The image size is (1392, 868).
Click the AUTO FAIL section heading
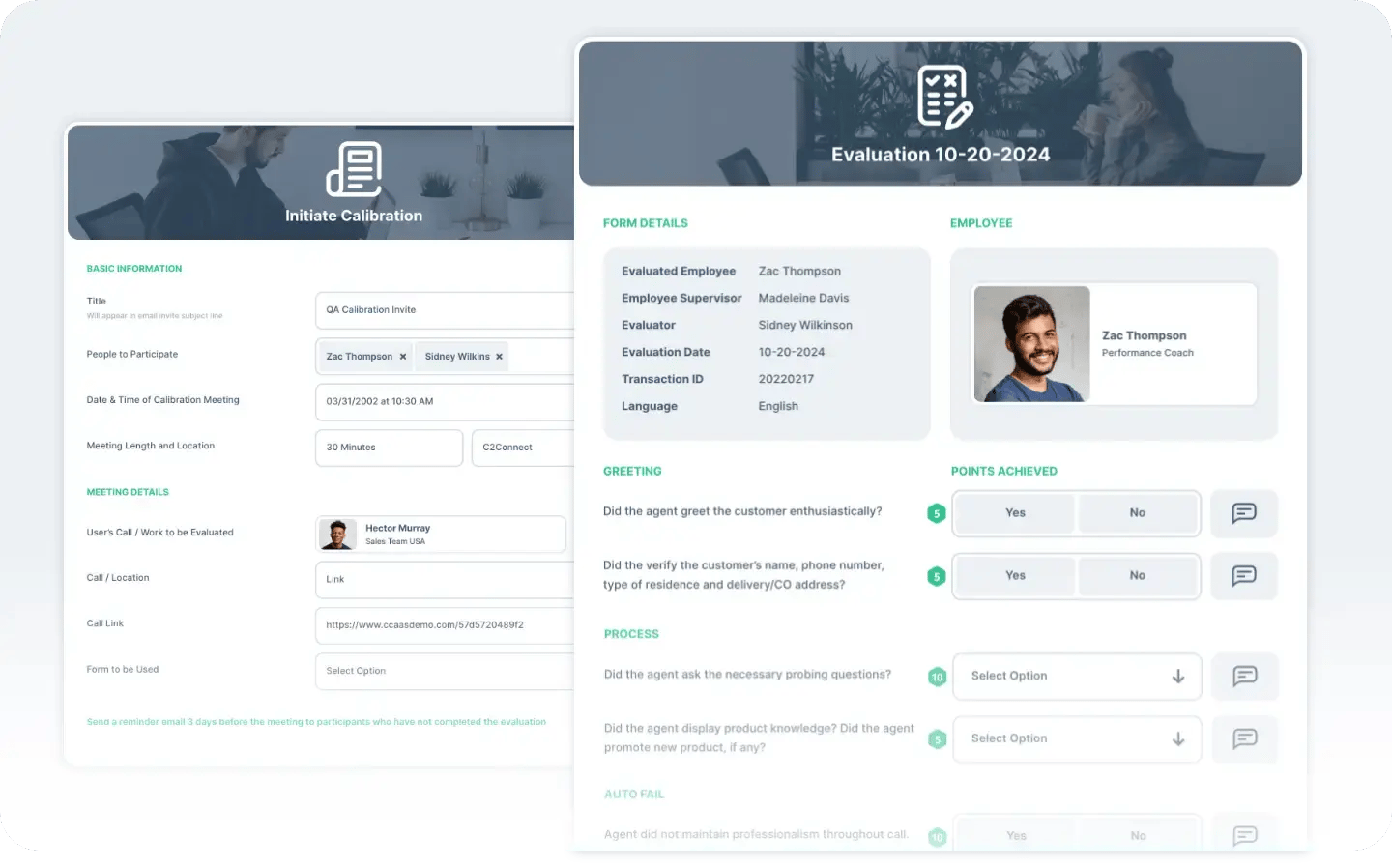[634, 795]
